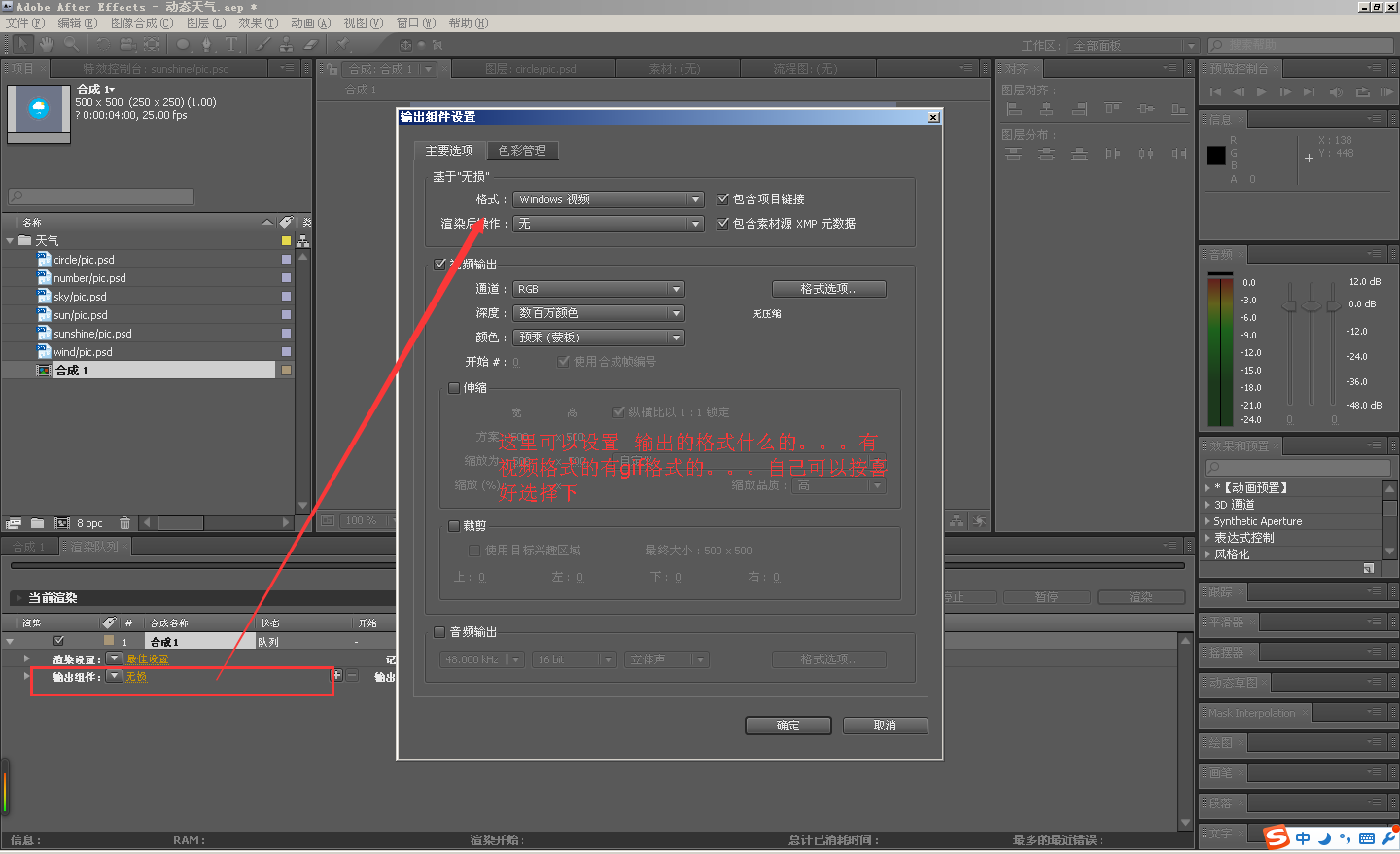The image size is (1400, 854).
Task: Select the Ellipse shape tool
Action: (183, 44)
